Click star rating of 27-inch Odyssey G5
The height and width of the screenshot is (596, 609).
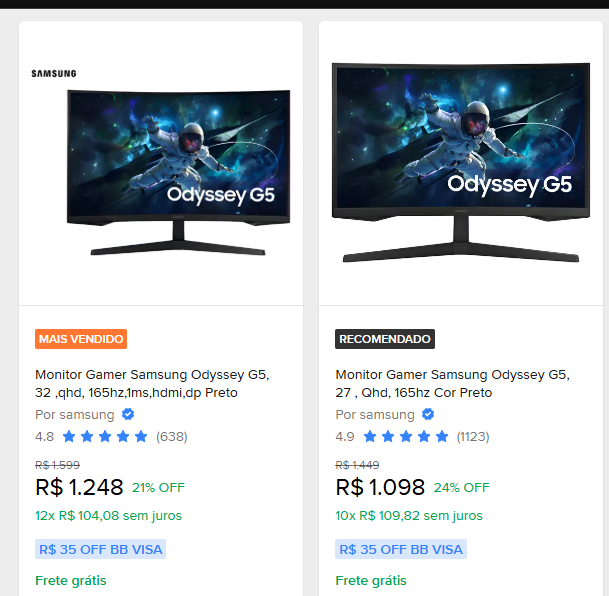pos(405,436)
